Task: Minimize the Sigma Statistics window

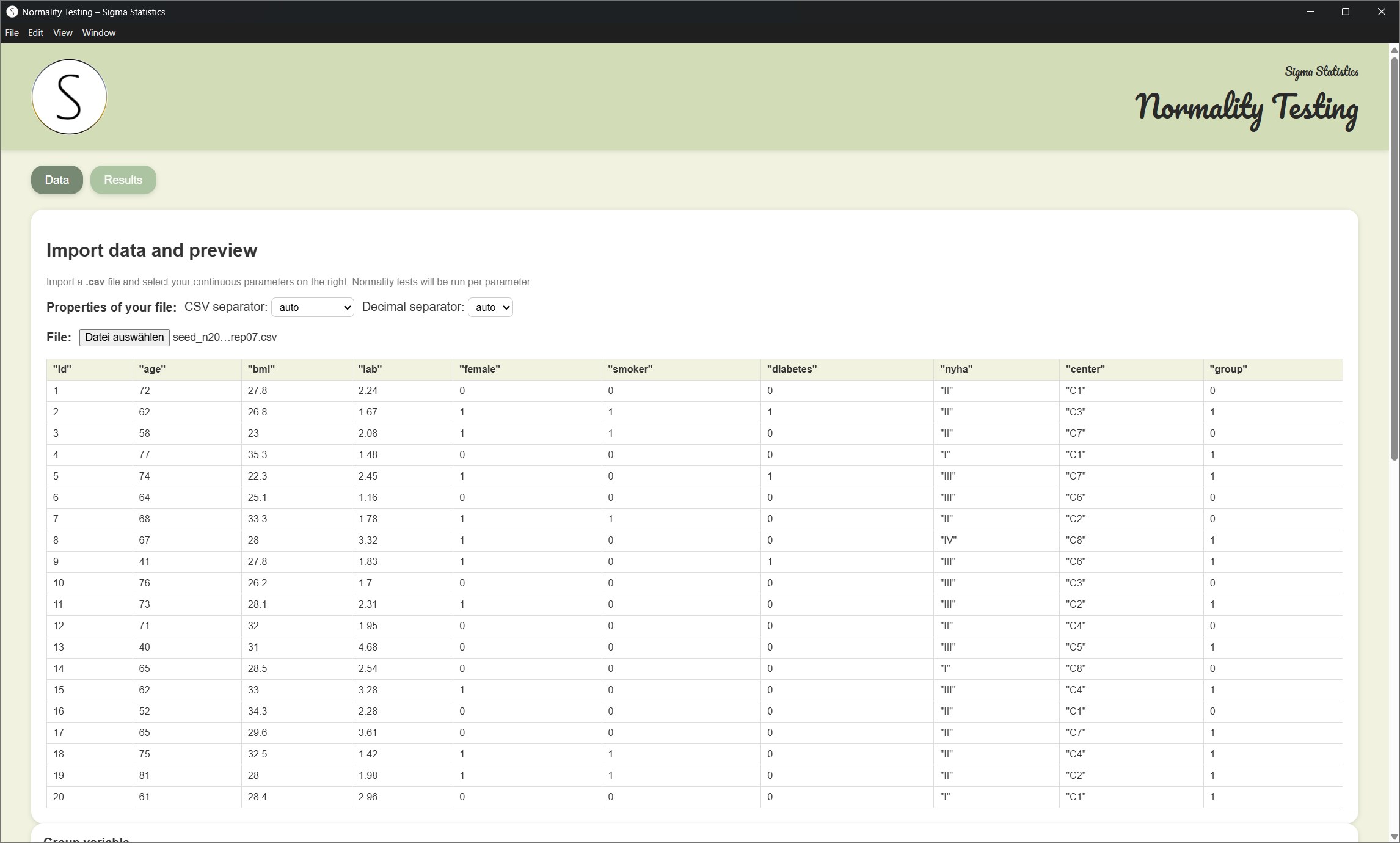Action: (1310, 12)
